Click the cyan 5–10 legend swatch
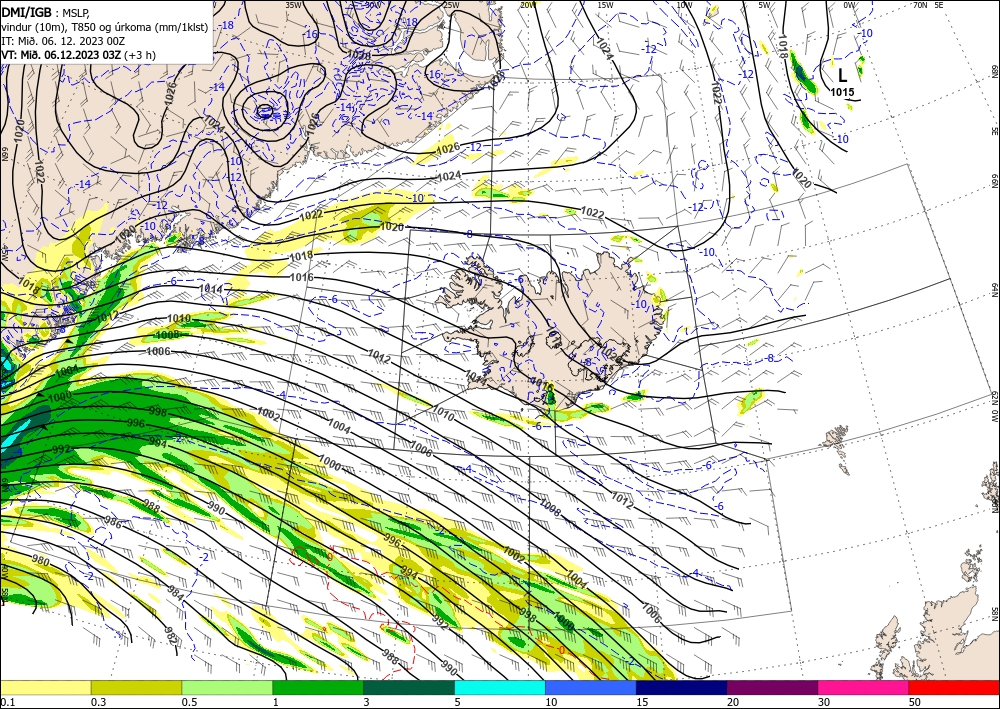 (x=500, y=687)
